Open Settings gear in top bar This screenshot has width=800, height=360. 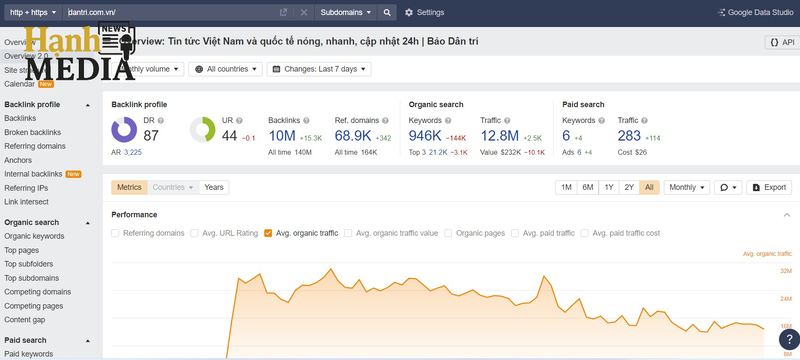(424, 12)
